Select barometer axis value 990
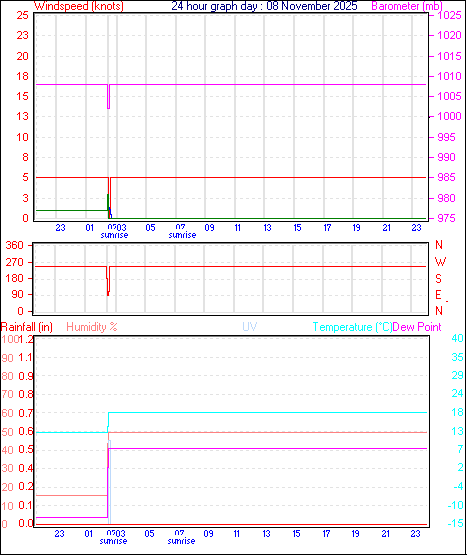 click(x=446, y=157)
